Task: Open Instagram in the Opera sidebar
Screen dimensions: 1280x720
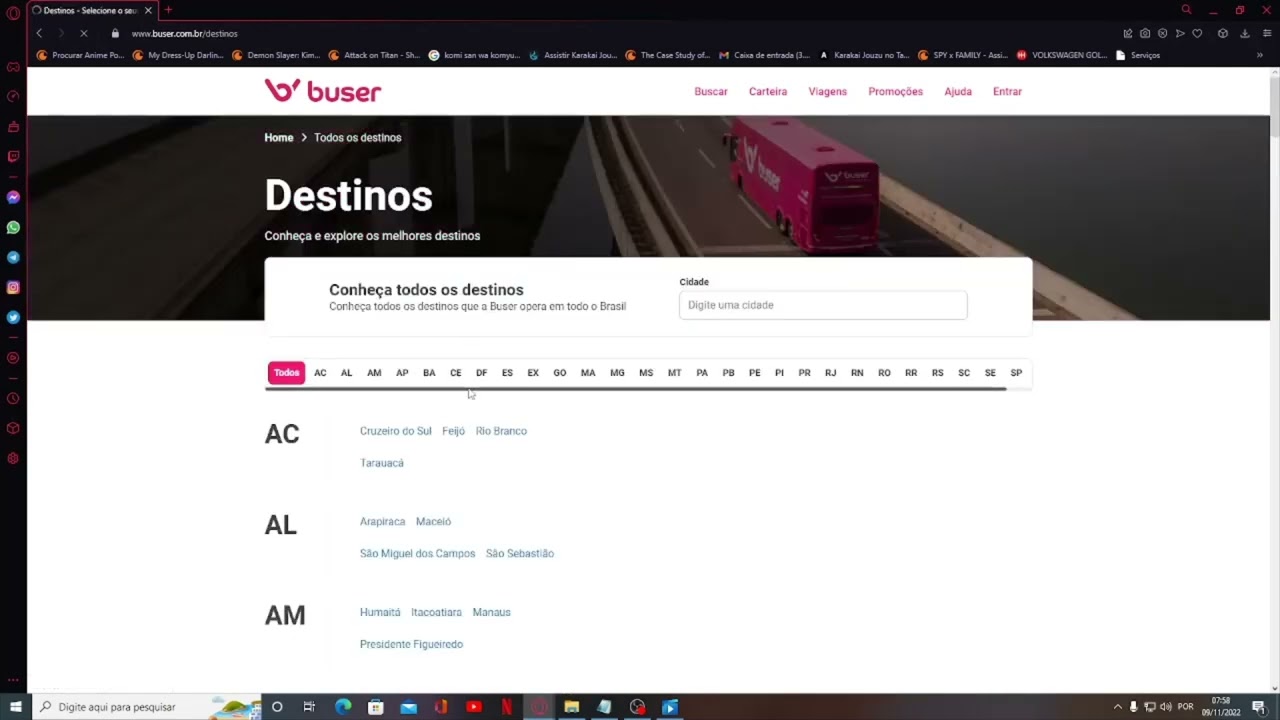Action: [13, 287]
